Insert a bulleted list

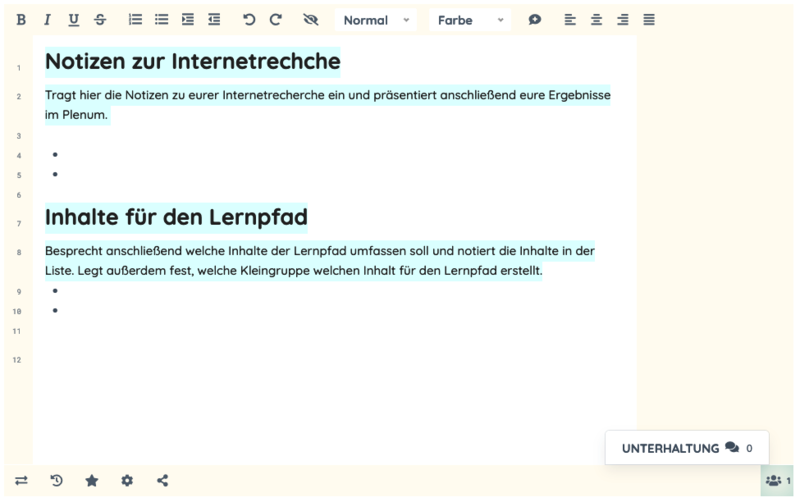pyautogui.click(x=162, y=20)
